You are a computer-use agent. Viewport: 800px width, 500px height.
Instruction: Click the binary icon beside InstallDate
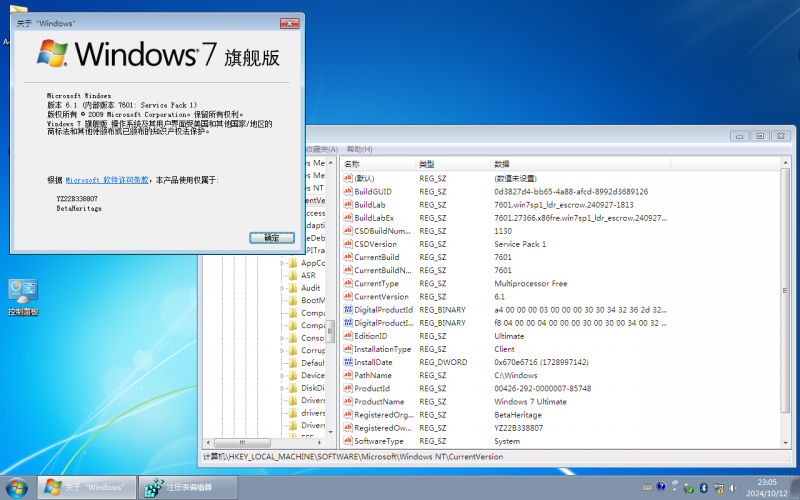348,362
